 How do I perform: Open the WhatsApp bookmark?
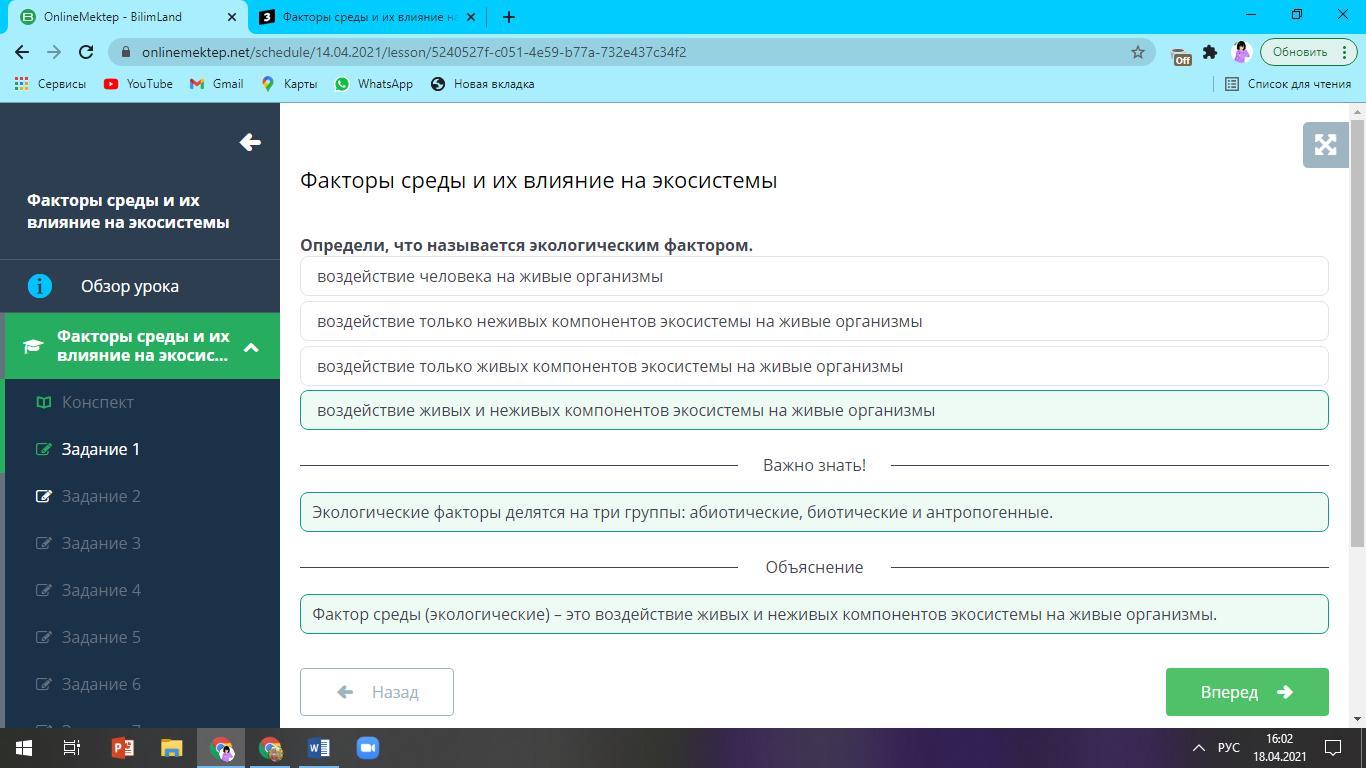[x=373, y=84]
